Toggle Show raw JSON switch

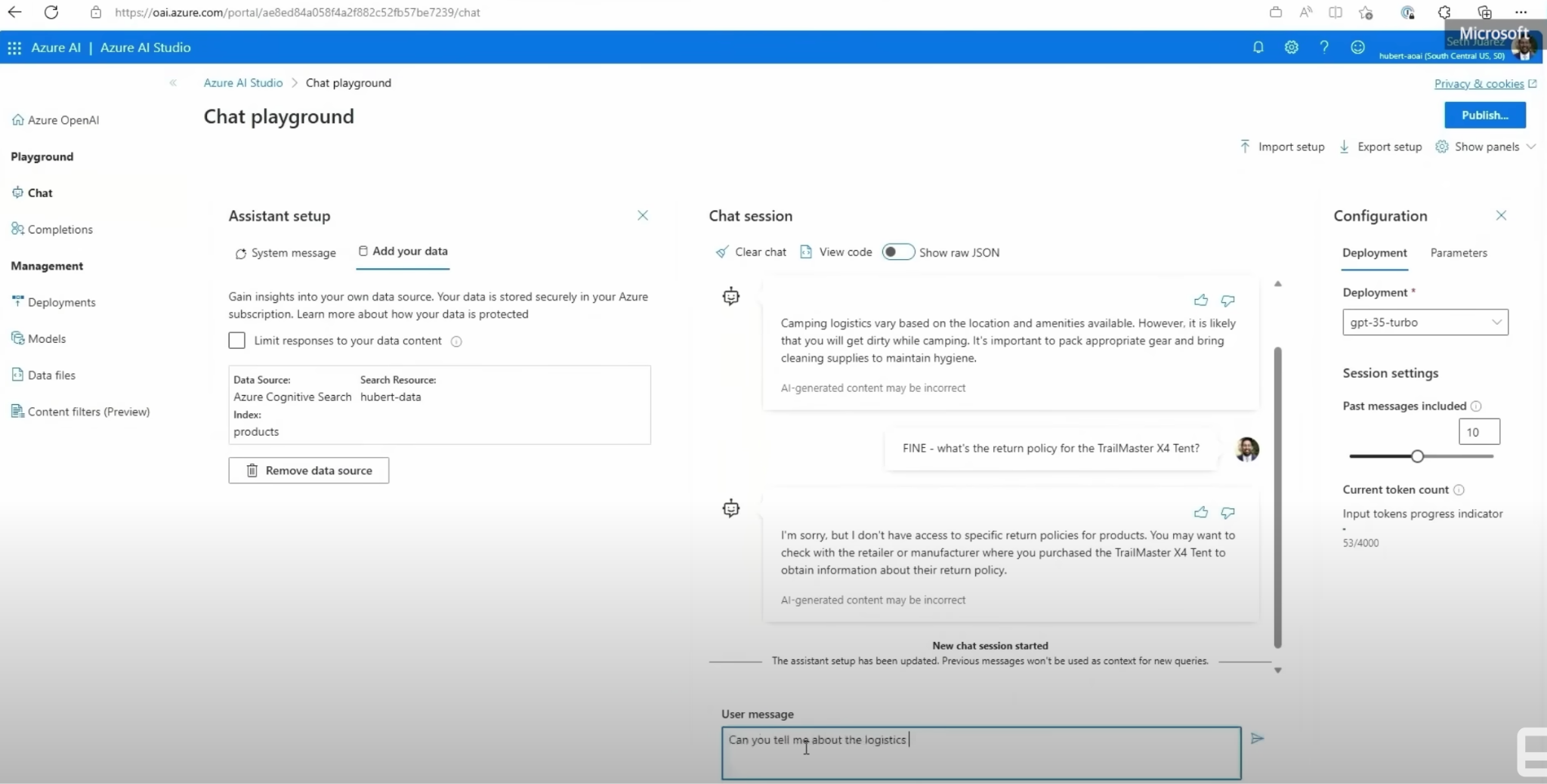(898, 252)
